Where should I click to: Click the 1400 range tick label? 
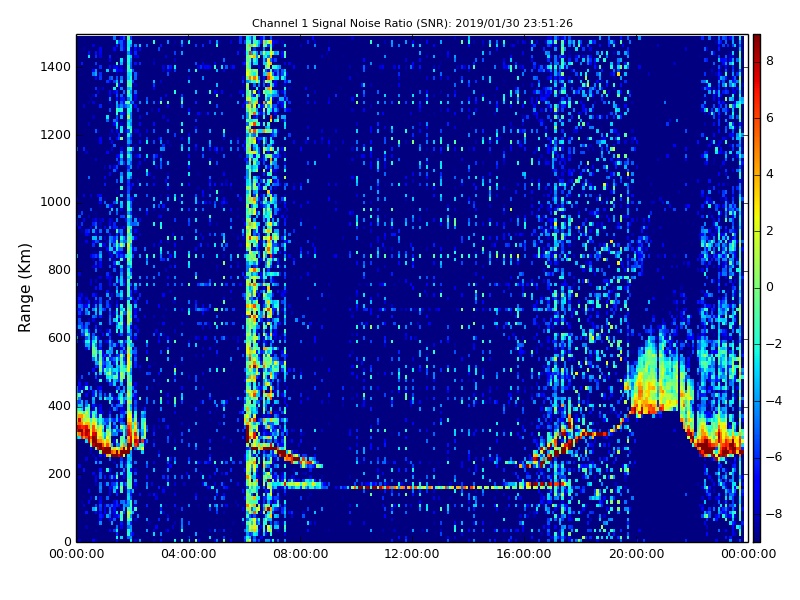(56, 67)
